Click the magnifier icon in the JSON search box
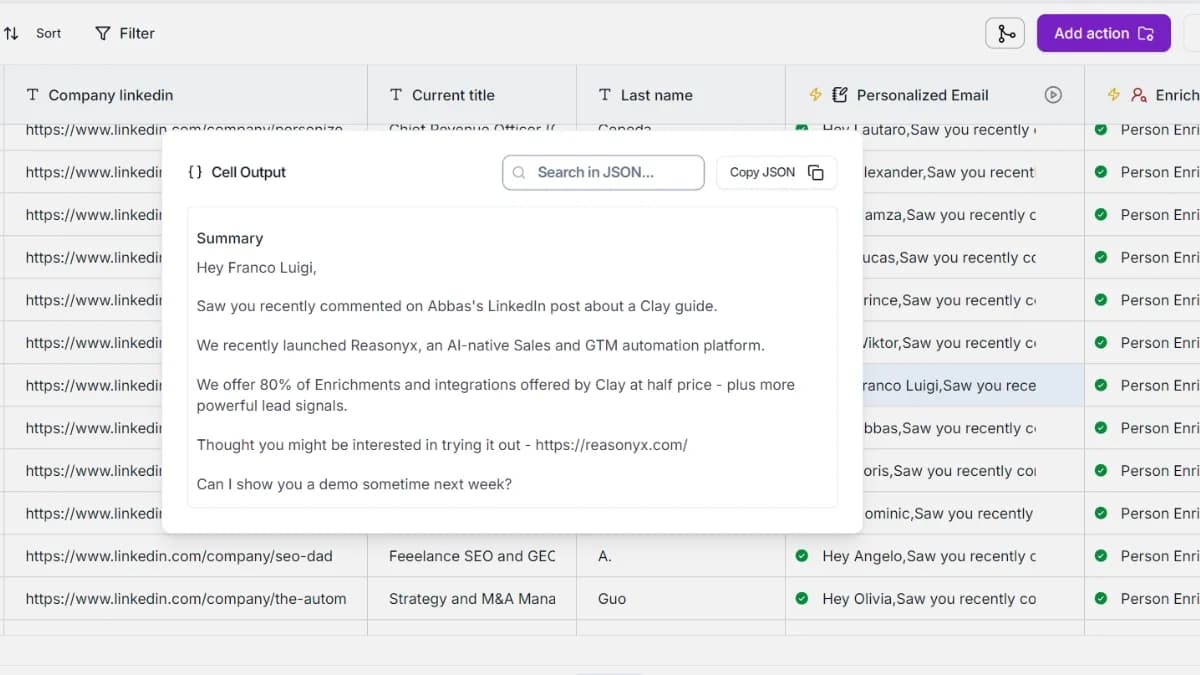The image size is (1200, 675). click(518, 172)
